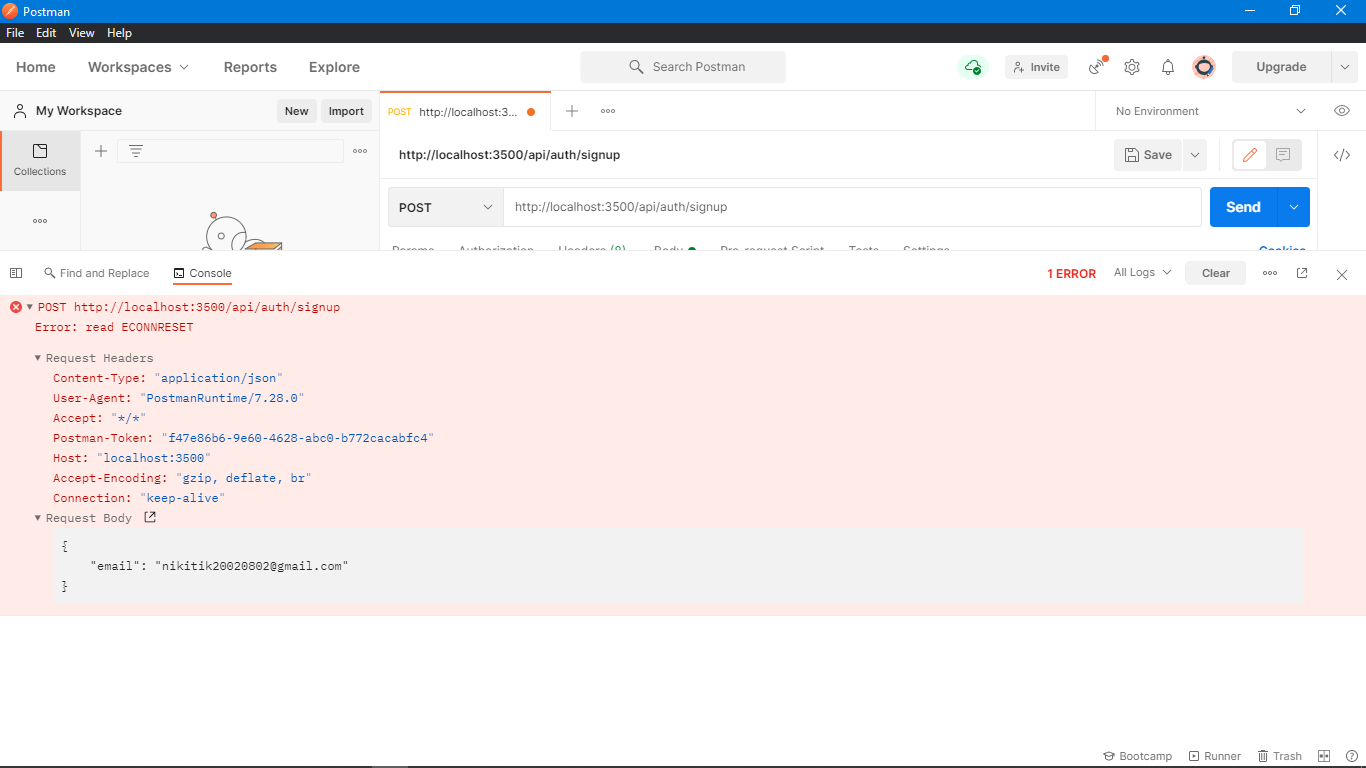Click the 1 ERROR indicator
Screen dimensions: 1366x768
pyautogui.click(x=1071, y=274)
